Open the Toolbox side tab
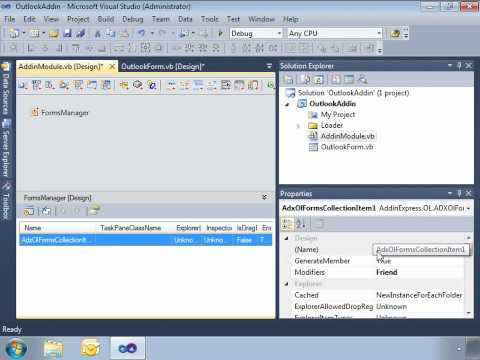The width and height of the screenshot is (480, 360). tap(6, 201)
